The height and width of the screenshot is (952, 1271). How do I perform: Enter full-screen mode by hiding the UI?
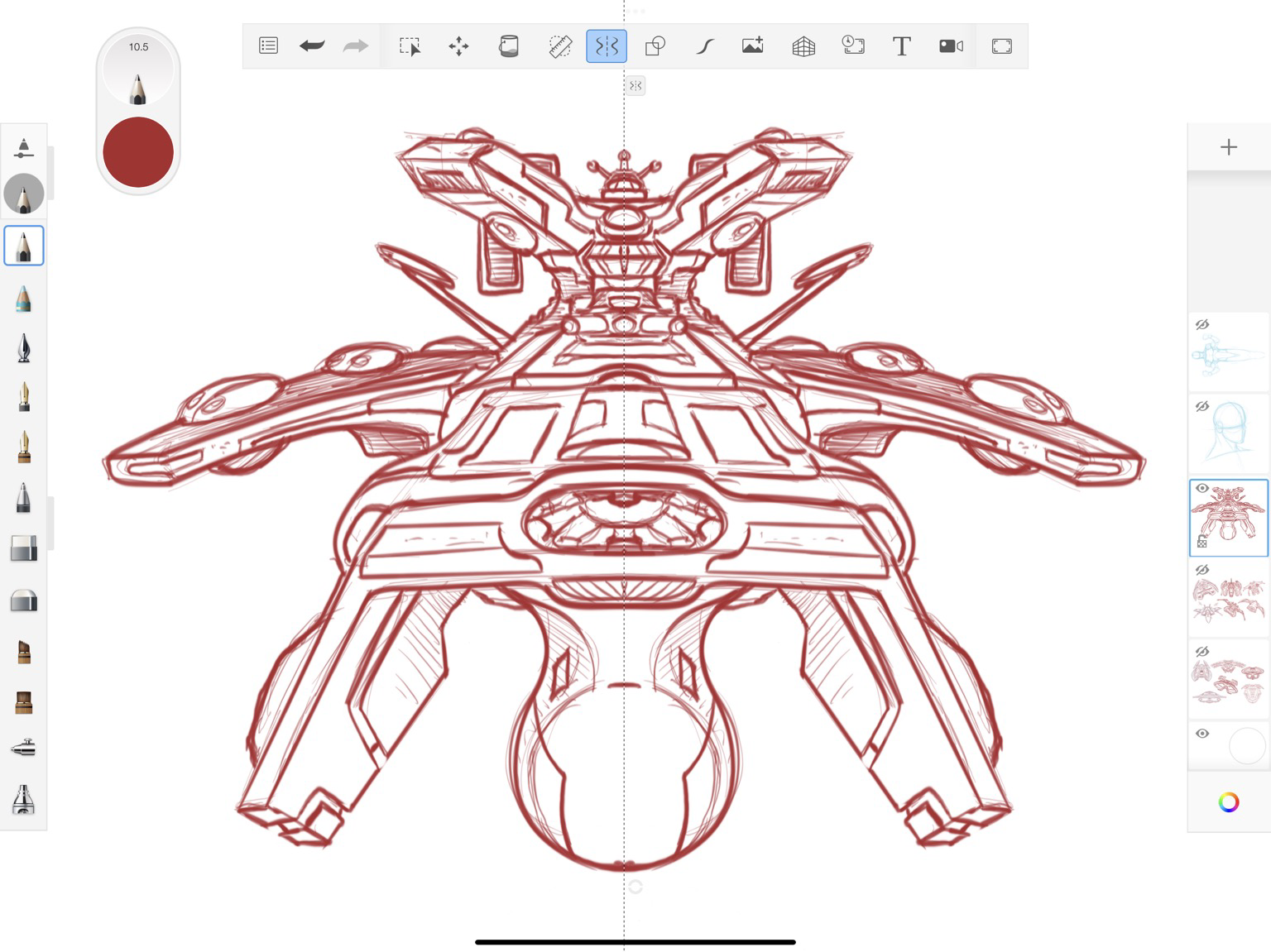(1001, 46)
